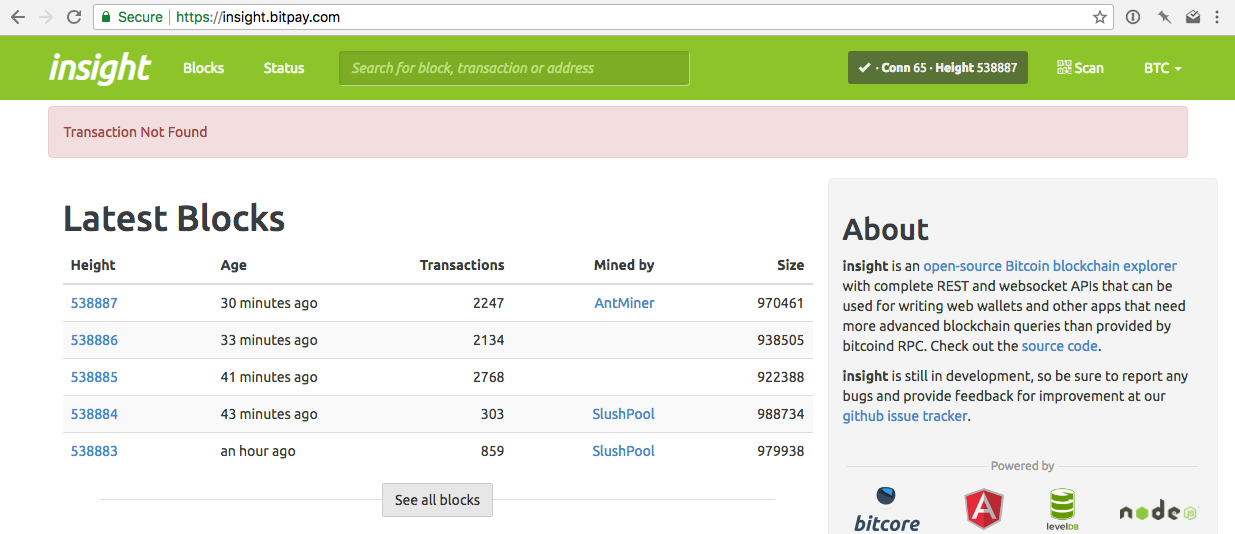The height and width of the screenshot is (534, 1235).
Task: Click the Size column header
Action: 791,265
